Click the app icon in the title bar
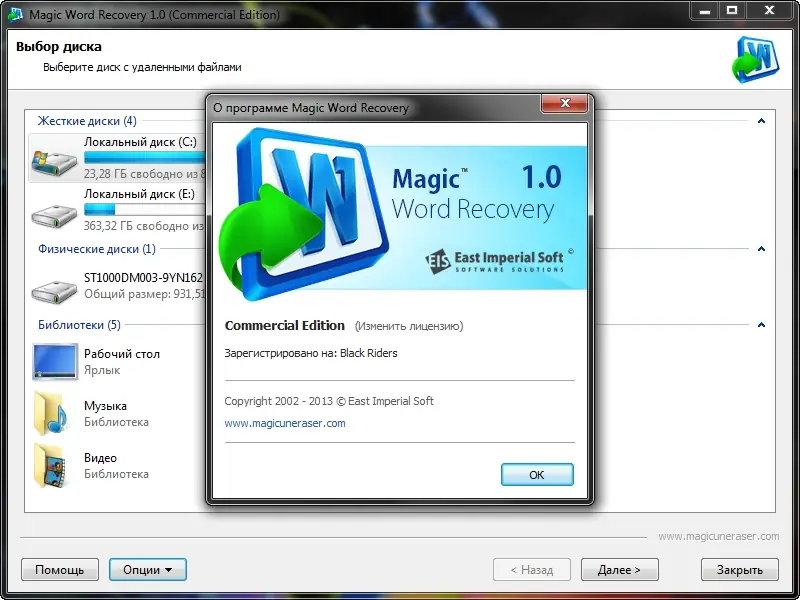The width and height of the screenshot is (800, 600). pyautogui.click(x=15, y=14)
